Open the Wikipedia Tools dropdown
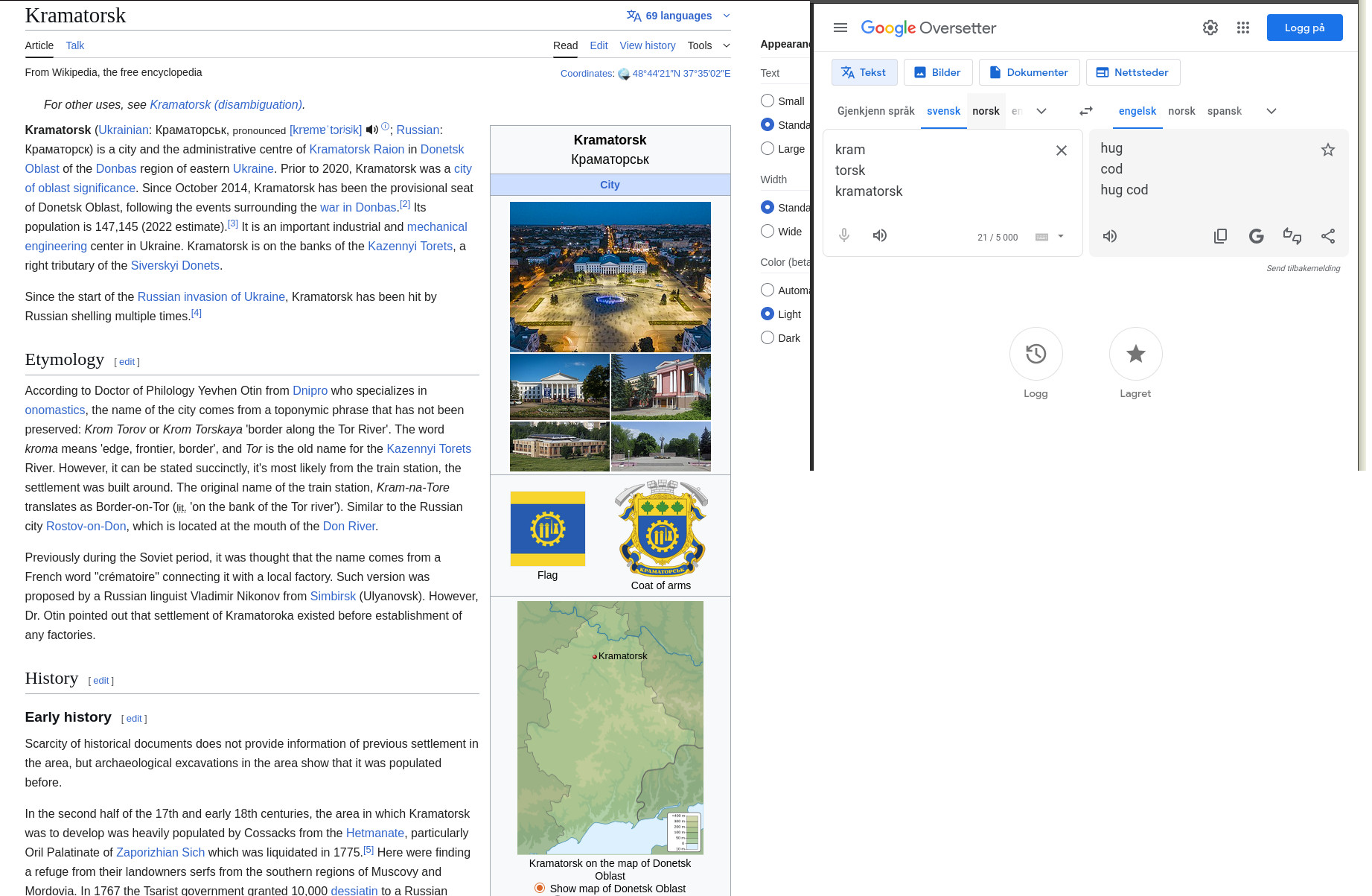The width and height of the screenshot is (1372, 896). pos(708,45)
